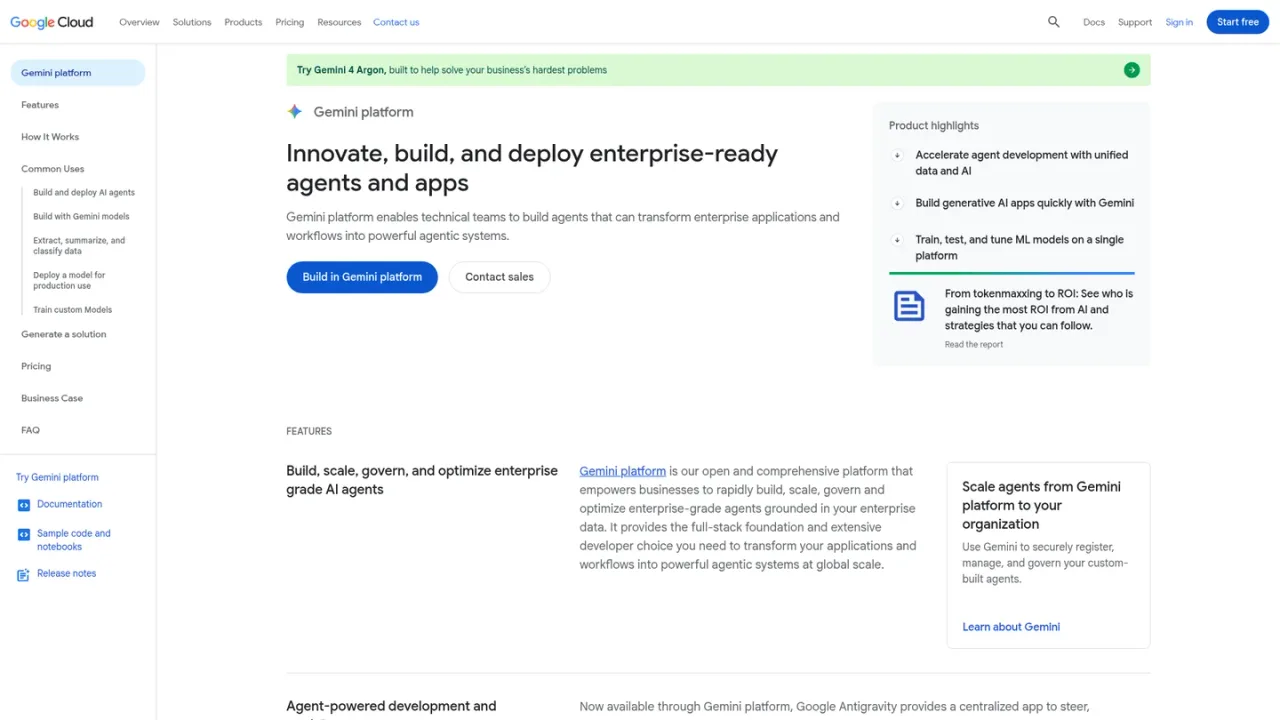1280x720 pixels.
Task: Open the Overview menu item
Action: (x=139, y=22)
